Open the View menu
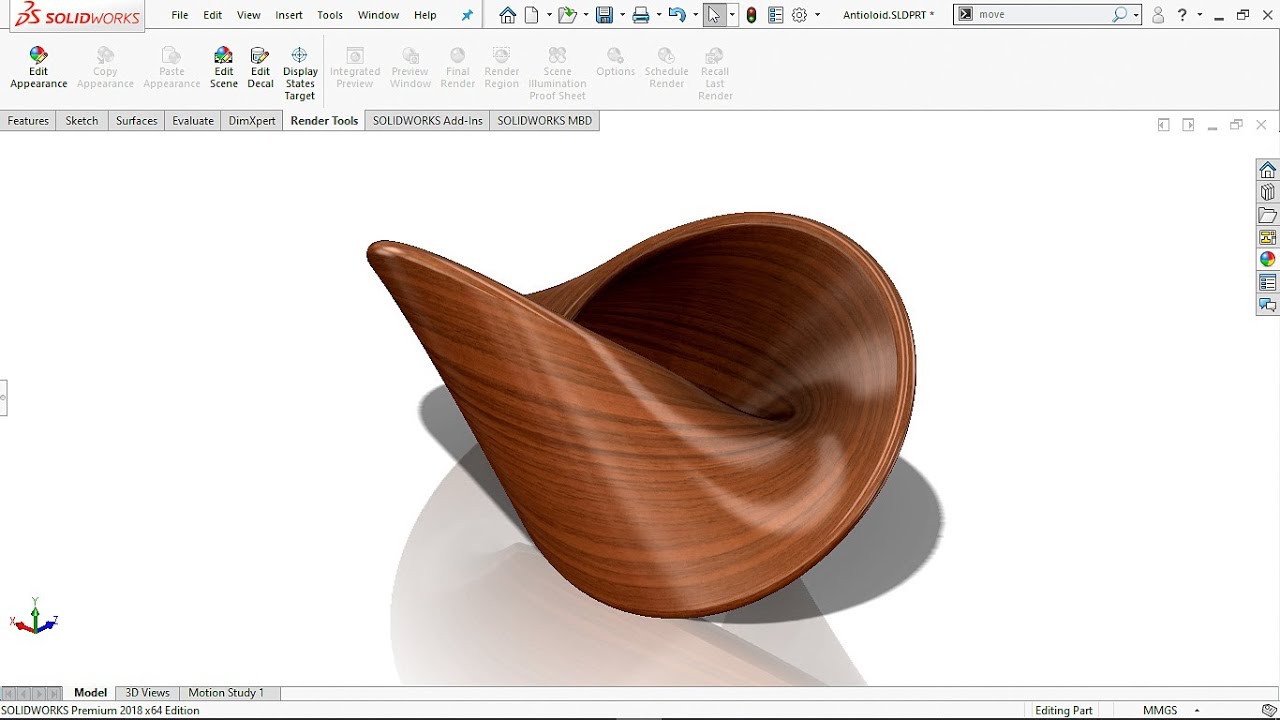This screenshot has height=720, width=1280. [x=249, y=15]
